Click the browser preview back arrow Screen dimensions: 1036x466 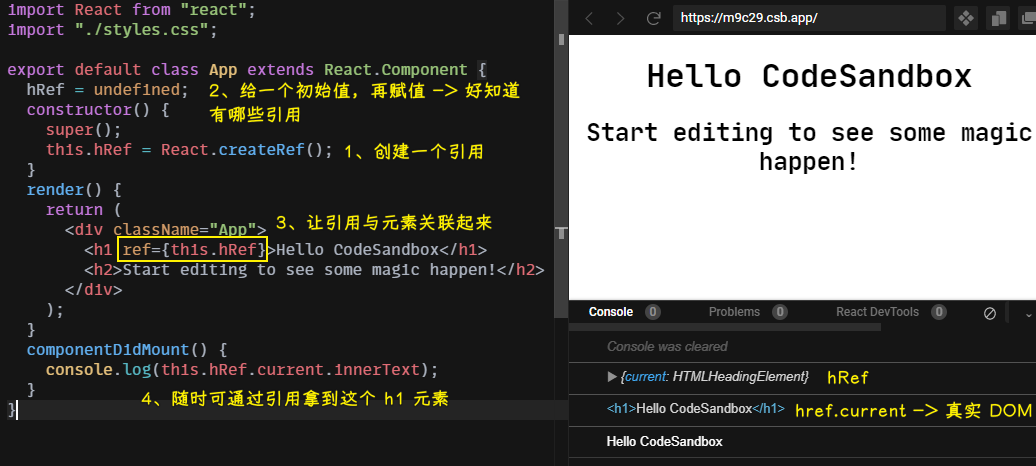[589, 18]
